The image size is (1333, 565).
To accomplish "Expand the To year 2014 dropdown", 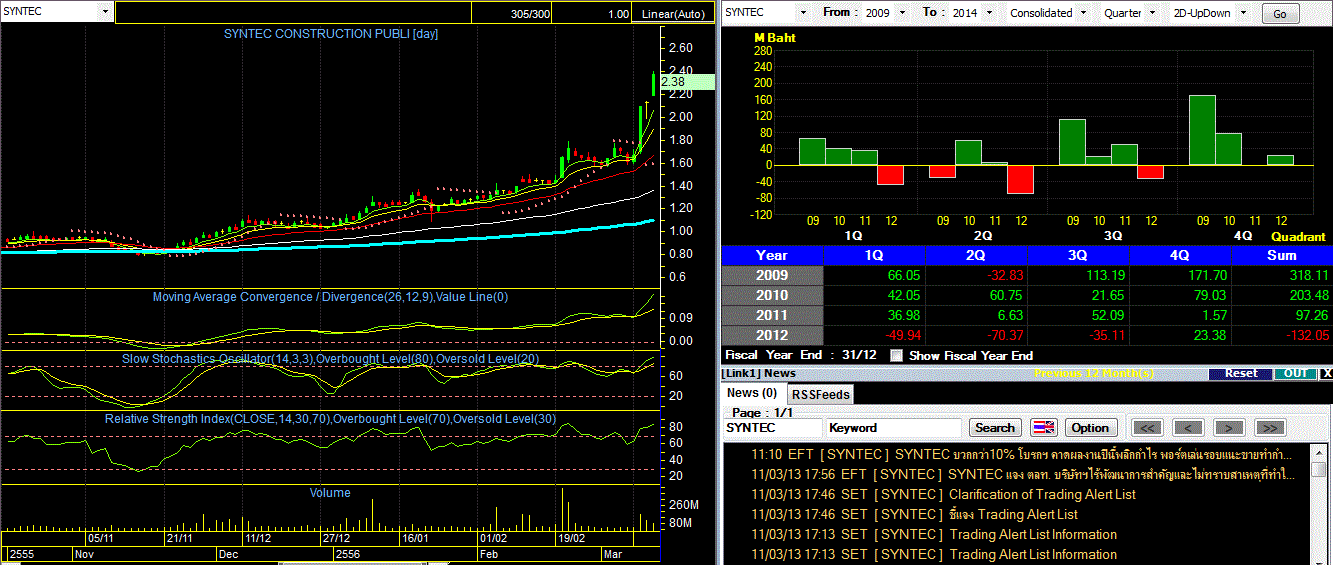I will pyautogui.click(x=989, y=12).
